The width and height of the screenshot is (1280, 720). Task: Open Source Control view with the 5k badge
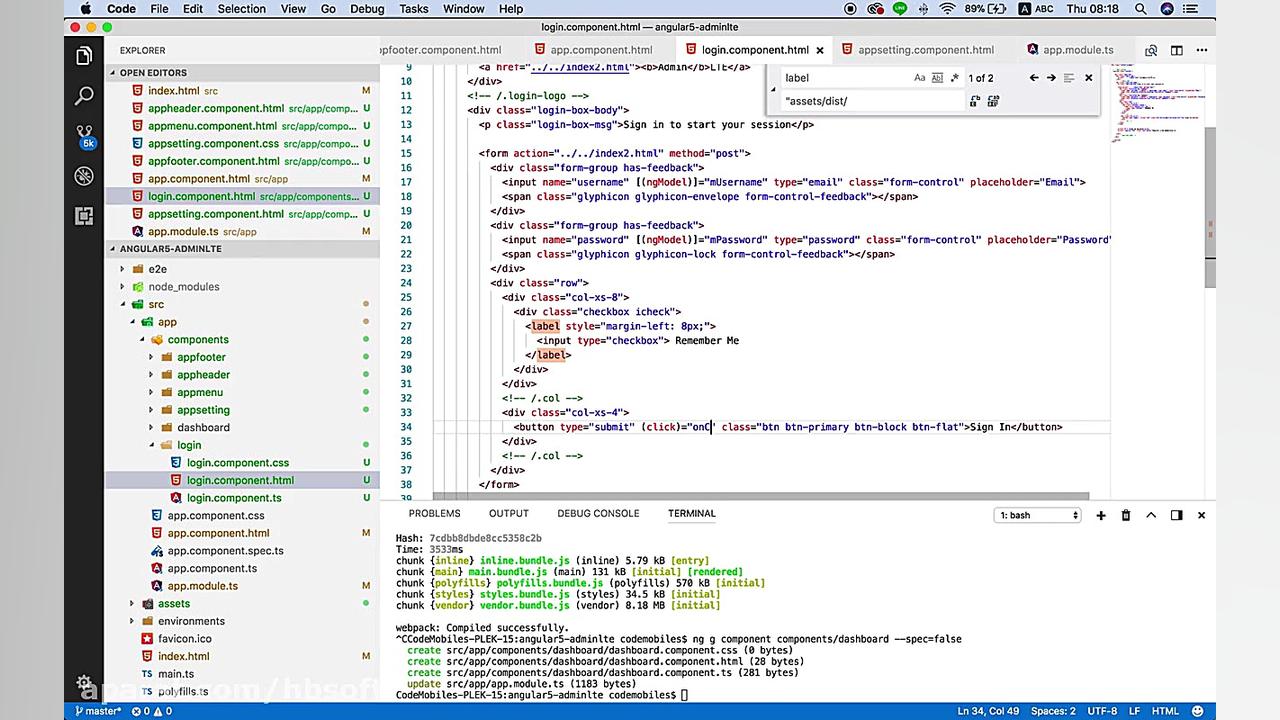click(84, 136)
